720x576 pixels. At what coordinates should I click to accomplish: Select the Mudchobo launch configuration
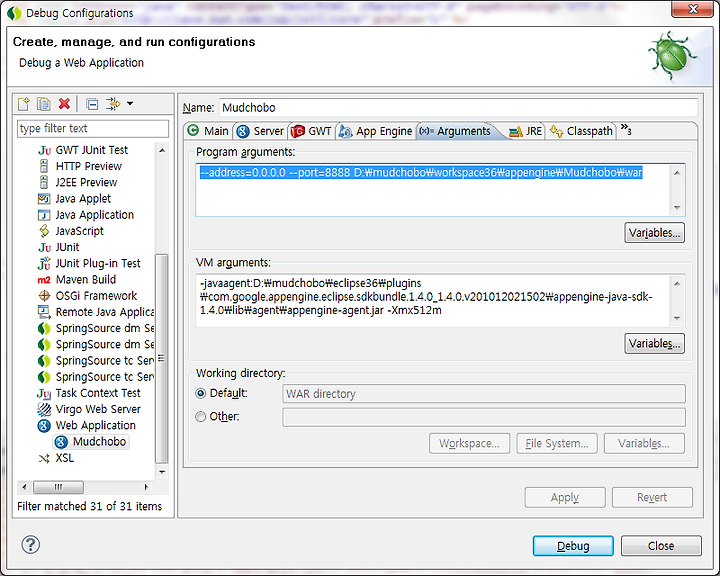click(x=91, y=442)
